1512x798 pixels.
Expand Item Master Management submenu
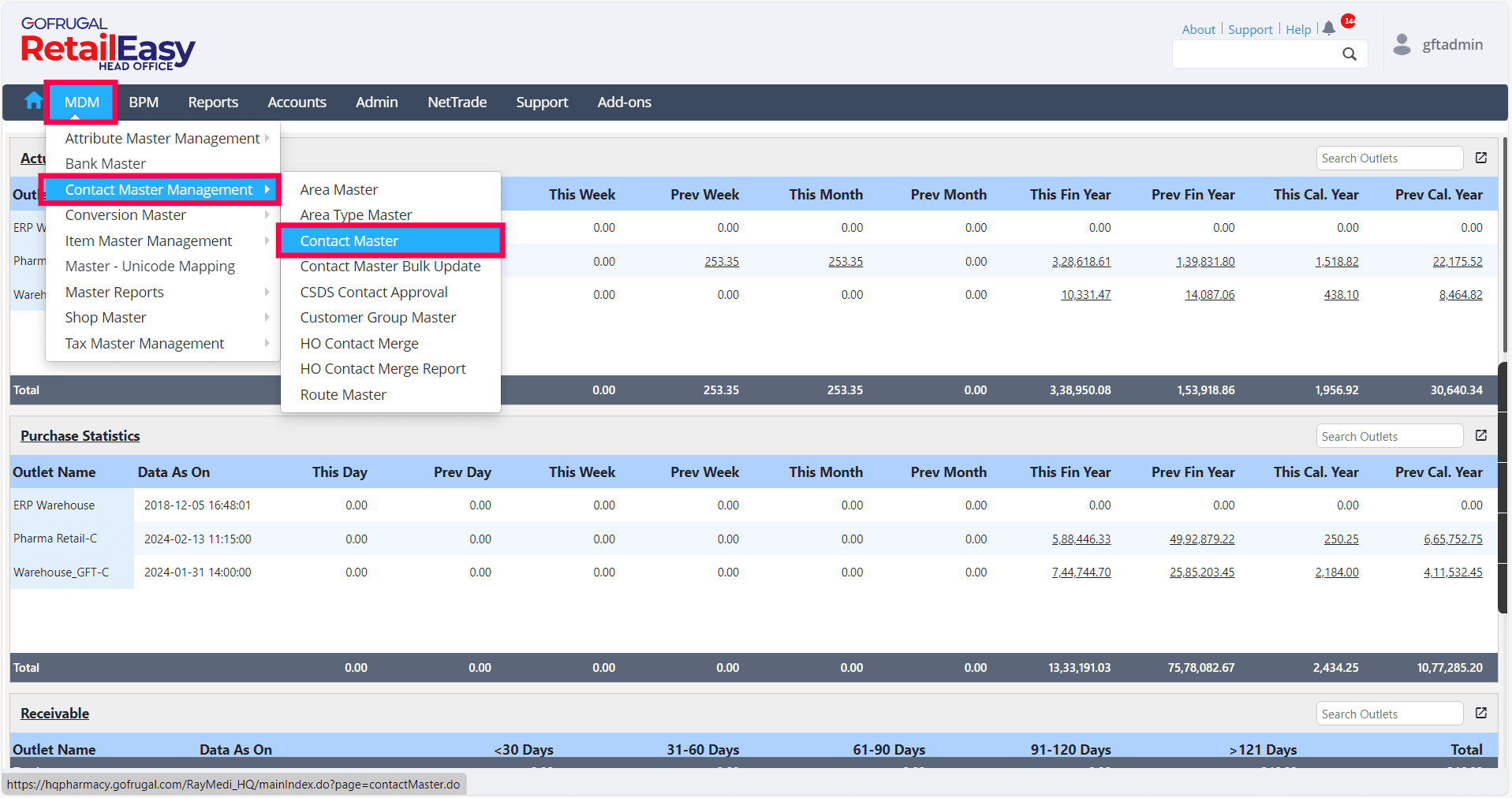coord(148,241)
